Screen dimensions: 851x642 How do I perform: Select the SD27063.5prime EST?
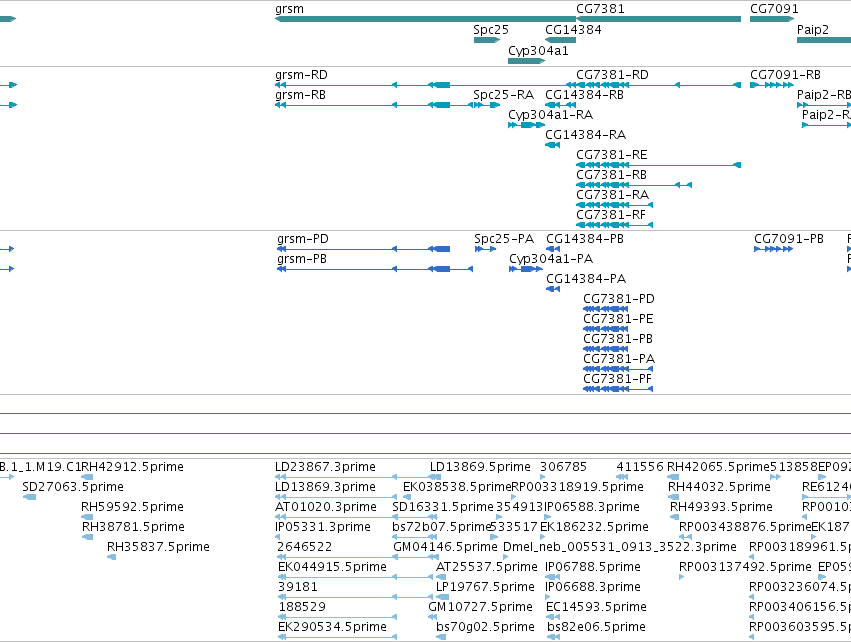pos(29,497)
